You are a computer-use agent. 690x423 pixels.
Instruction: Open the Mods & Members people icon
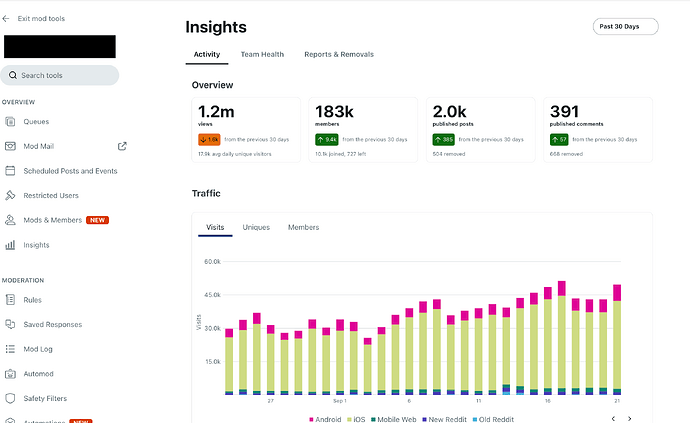tap(11, 220)
